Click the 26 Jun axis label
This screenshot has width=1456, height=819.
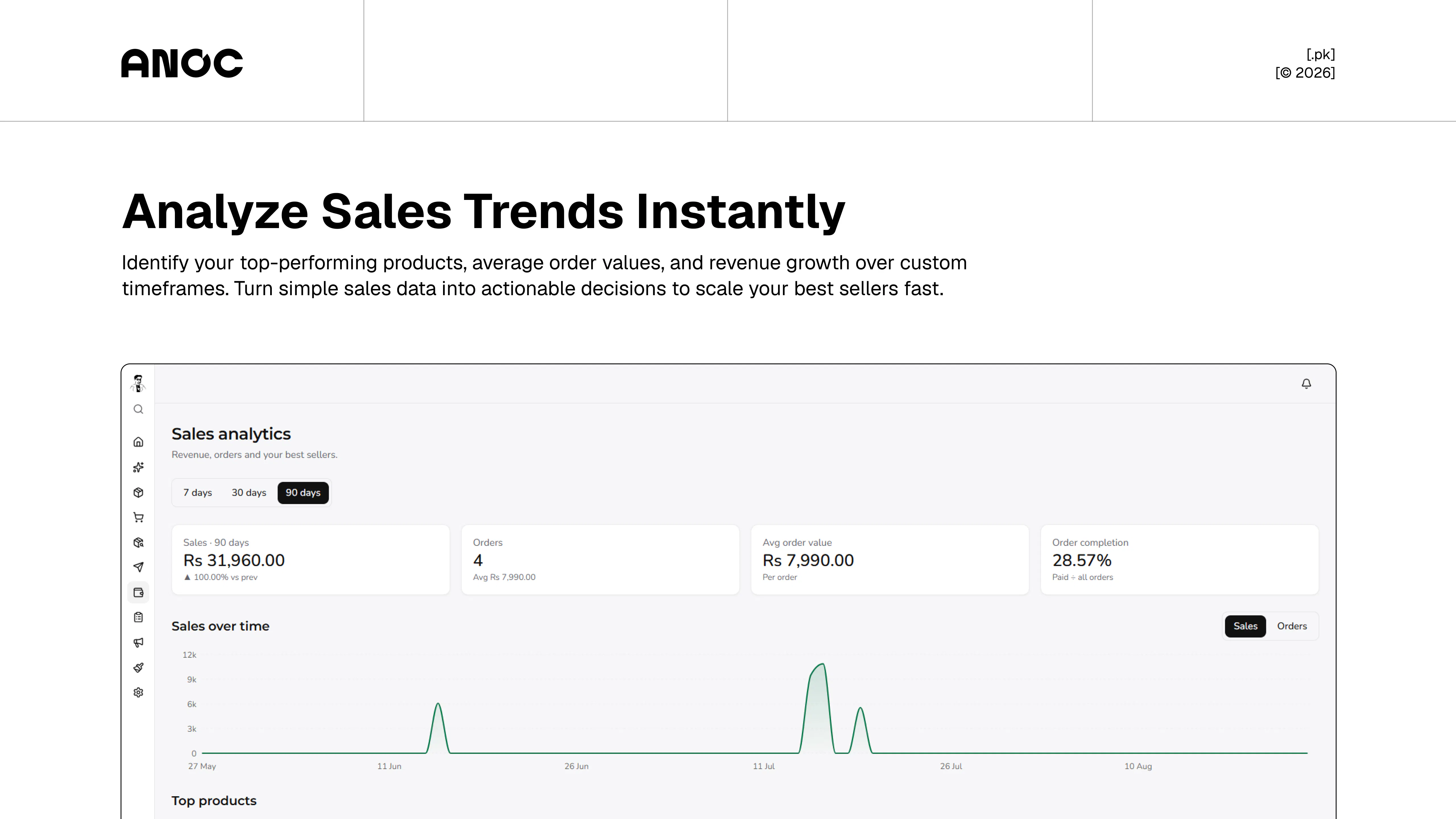tap(576, 766)
